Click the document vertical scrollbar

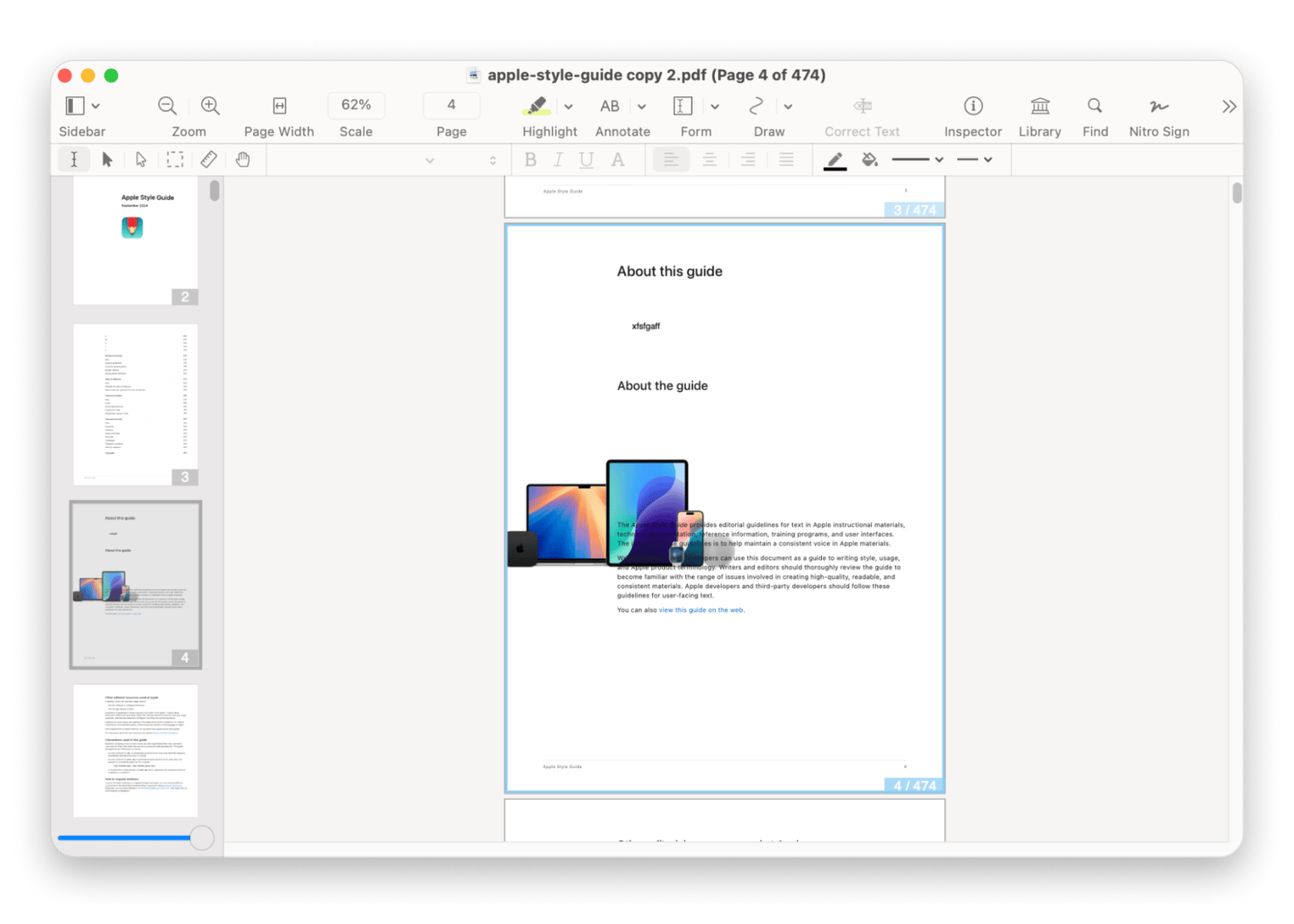point(1237,192)
